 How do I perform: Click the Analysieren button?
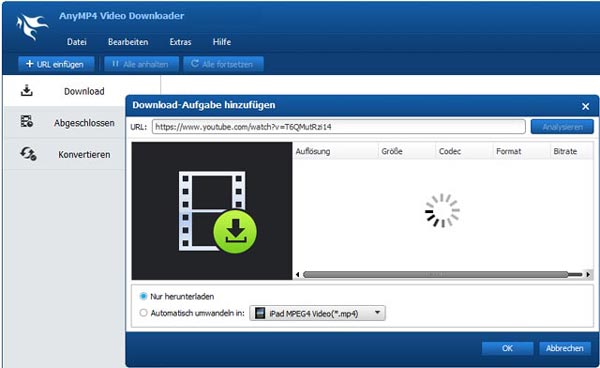click(x=562, y=127)
